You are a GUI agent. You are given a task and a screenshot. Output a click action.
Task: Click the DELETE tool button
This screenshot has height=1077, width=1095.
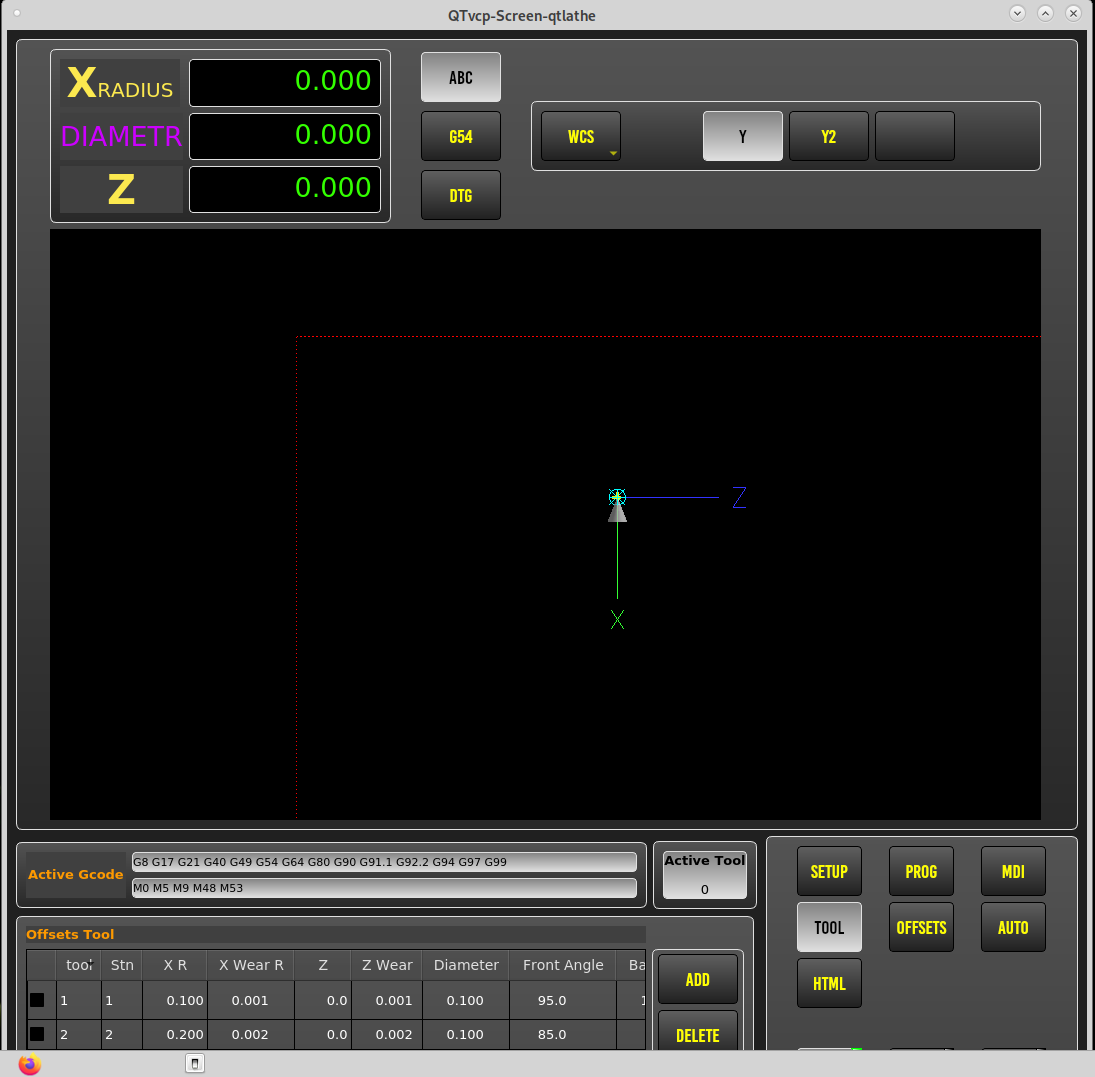click(x=698, y=1032)
